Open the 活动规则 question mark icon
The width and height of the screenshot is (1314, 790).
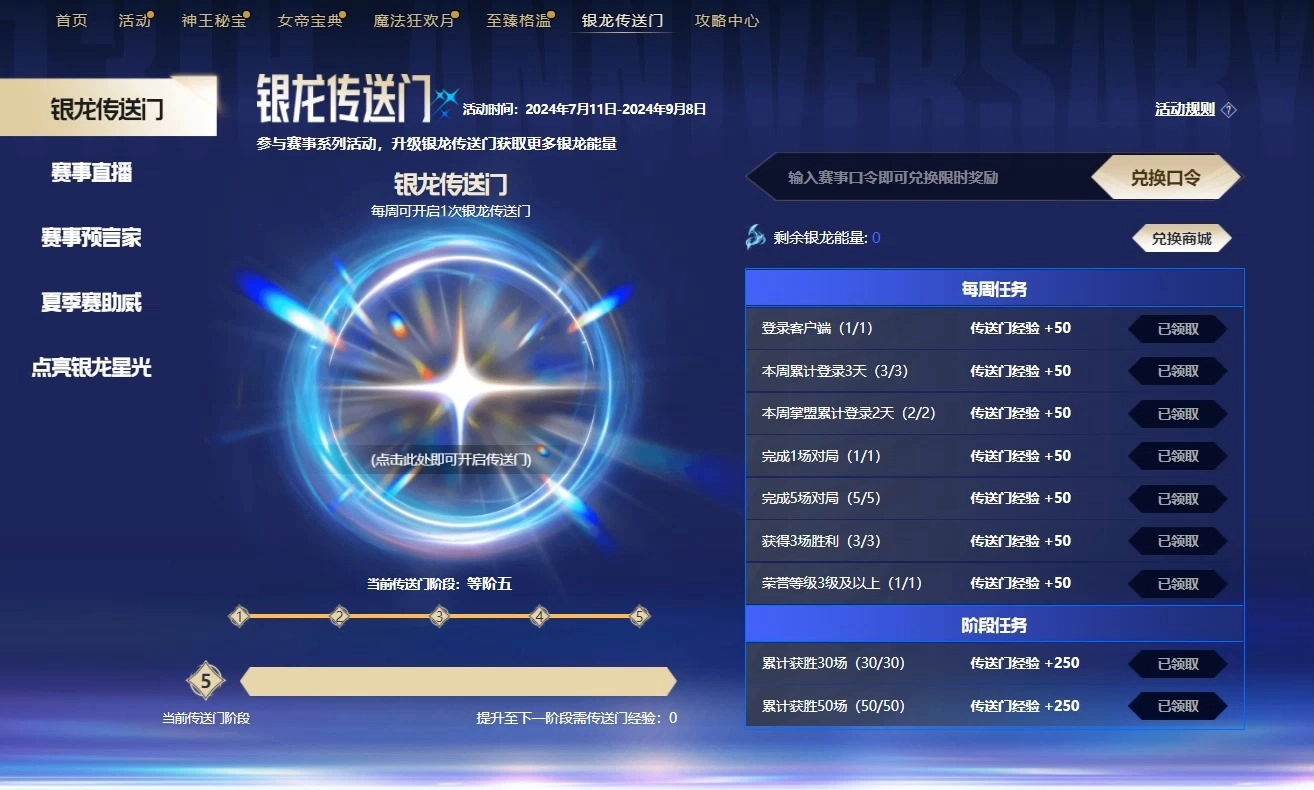(x=1230, y=109)
